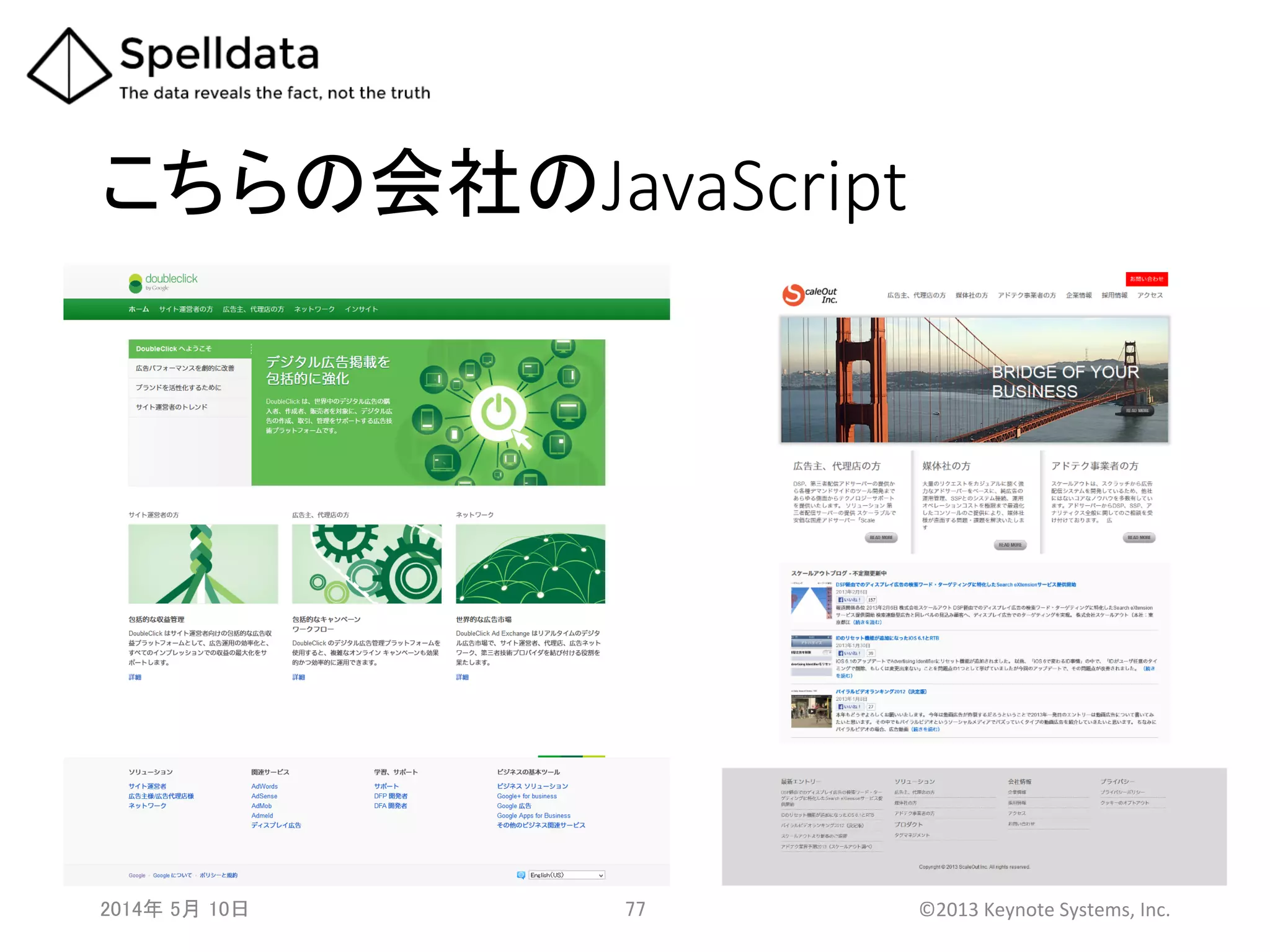
Task: Open the AdWords footer link
Action: pos(265,787)
